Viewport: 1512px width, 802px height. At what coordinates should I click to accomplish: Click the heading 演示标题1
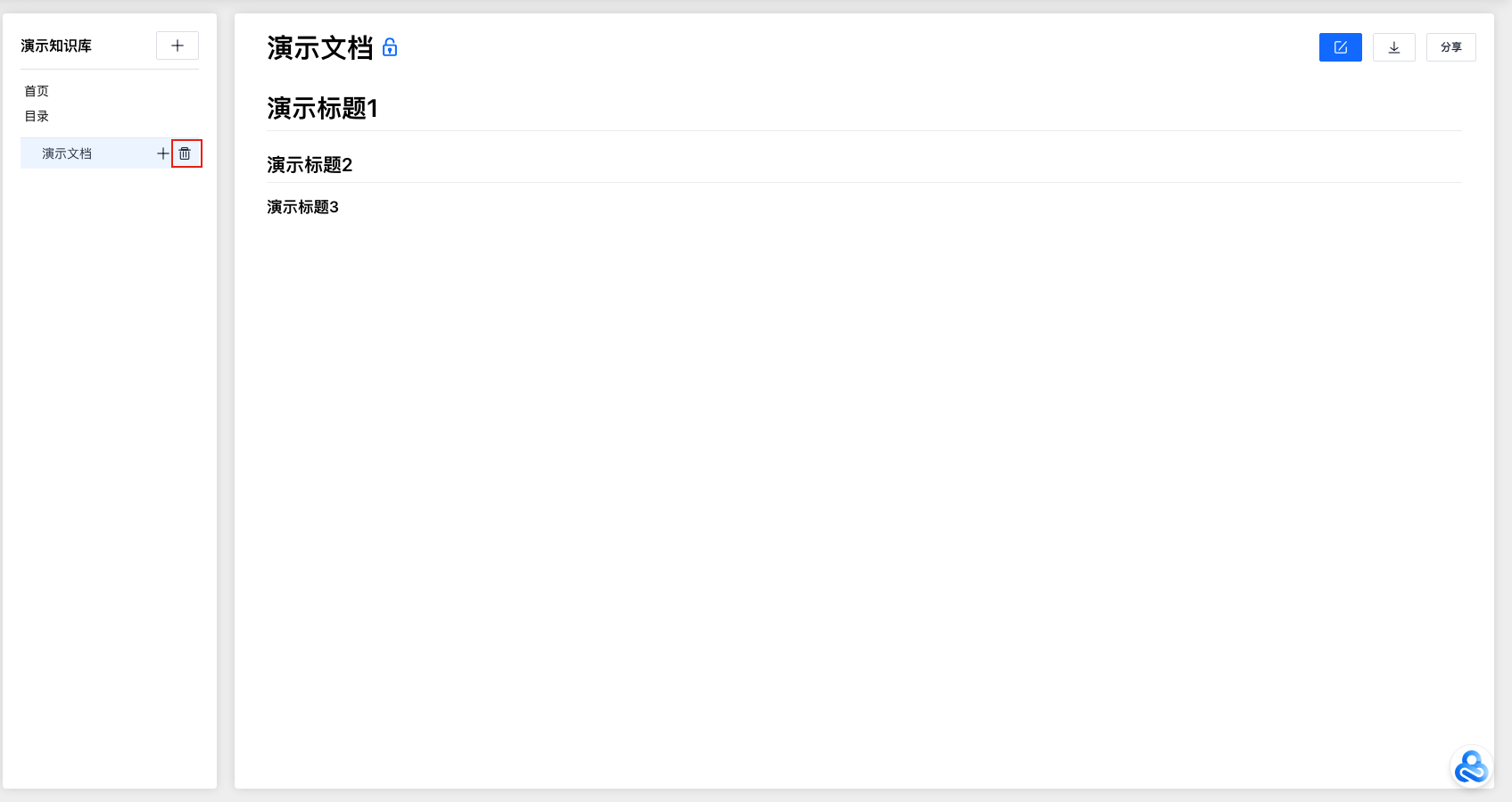click(322, 109)
